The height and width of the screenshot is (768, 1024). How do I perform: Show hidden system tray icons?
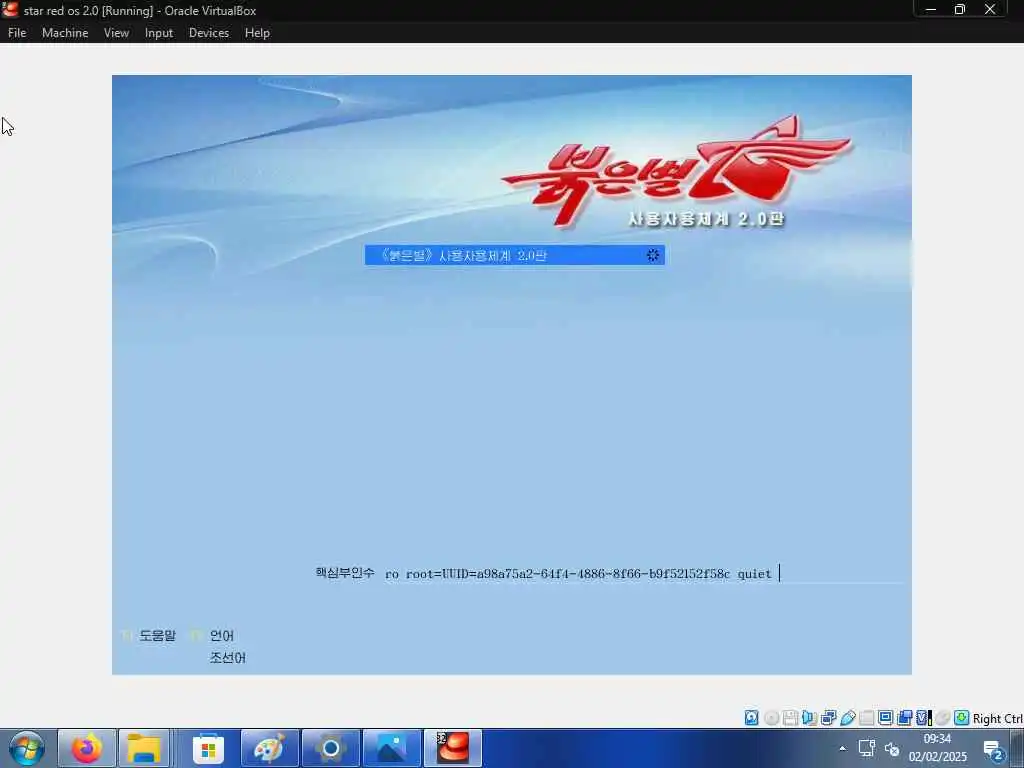pyautogui.click(x=842, y=748)
